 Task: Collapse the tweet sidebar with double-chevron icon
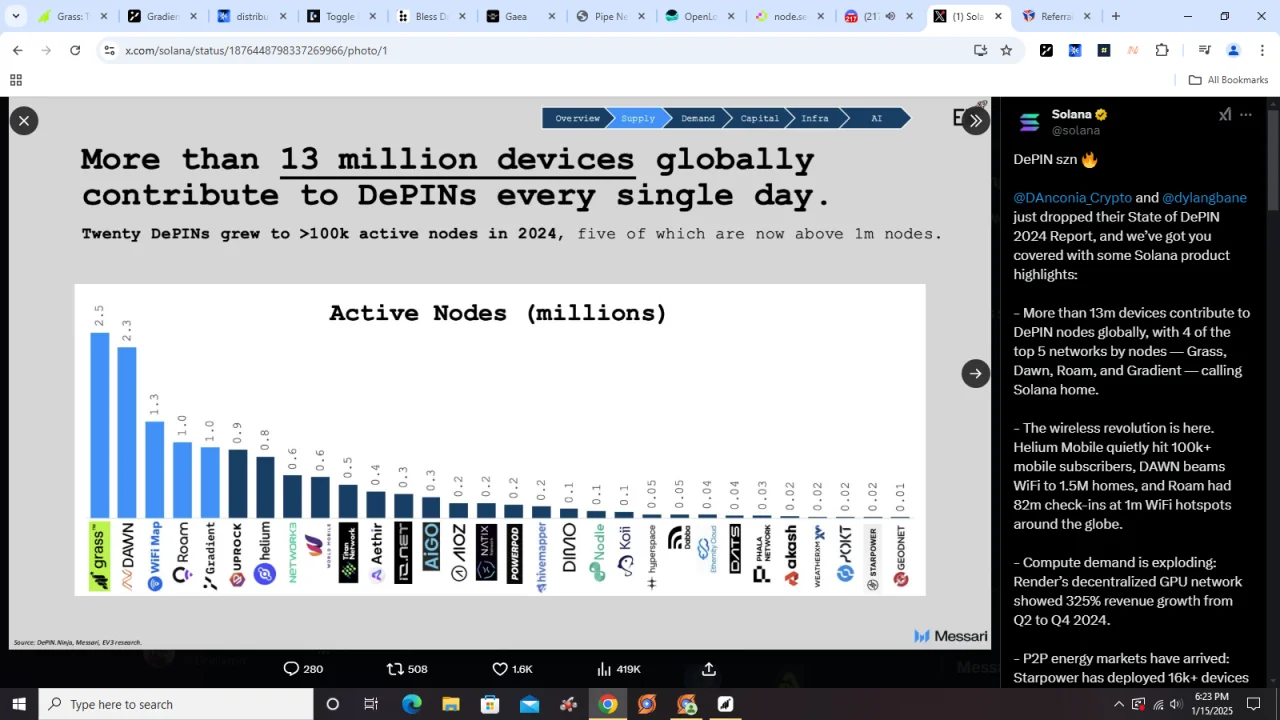pyautogui.click(x=975, y=120)
